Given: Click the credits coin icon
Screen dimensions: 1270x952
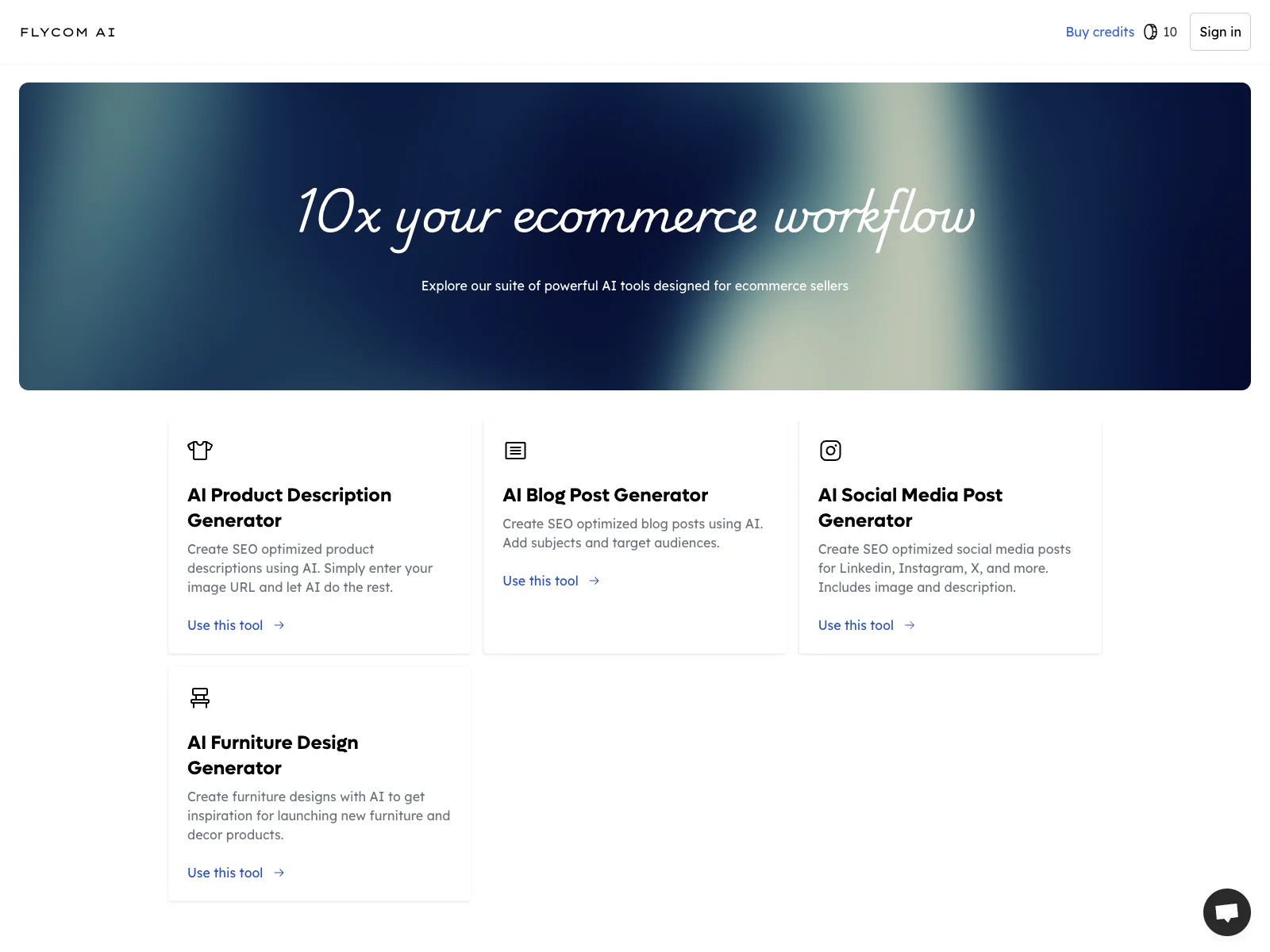Looking at the screenshot, I should (x=1150, y=32).
